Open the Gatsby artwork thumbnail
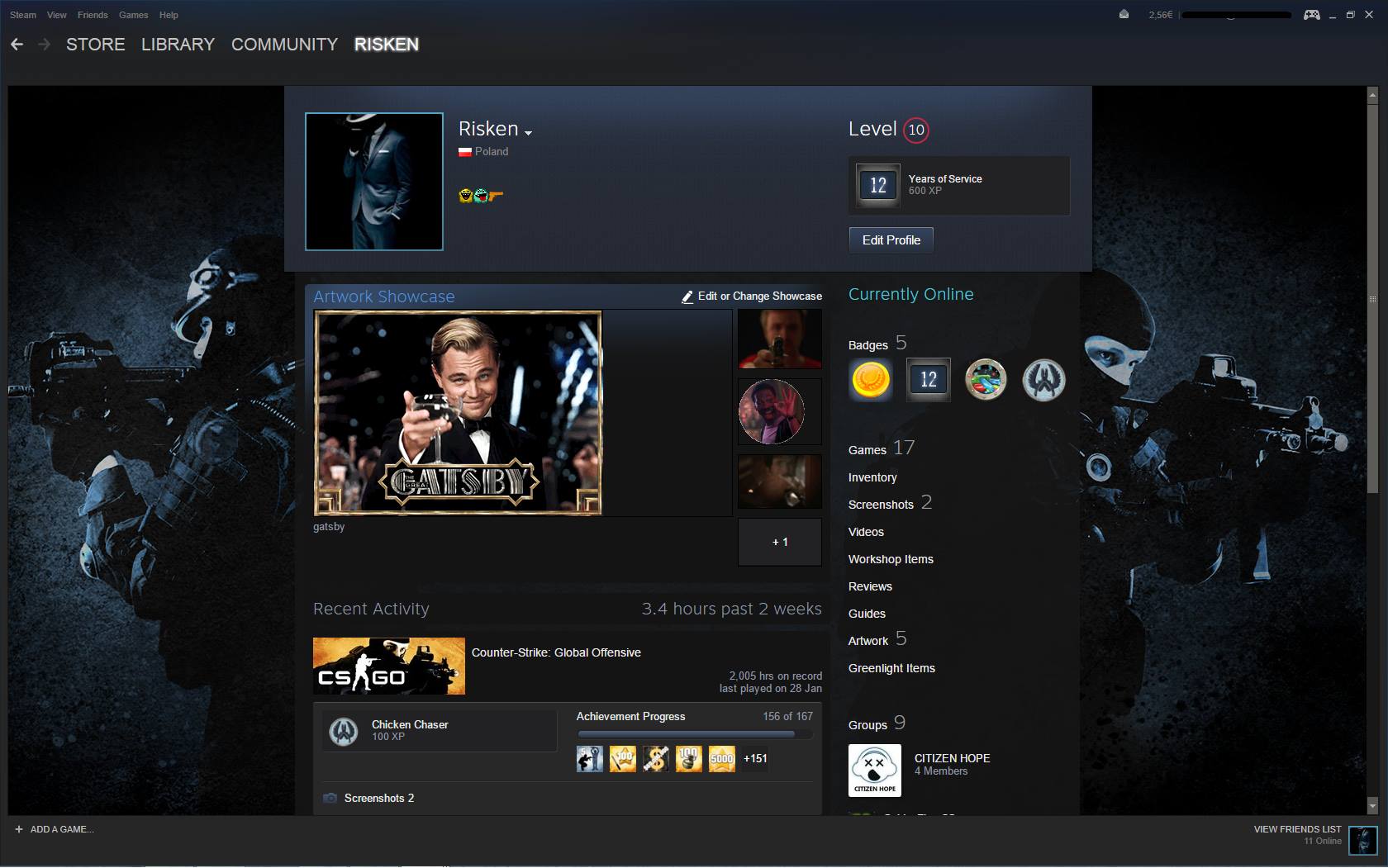The width and height of the screenshot is (1388, 868). coord(458,413)
